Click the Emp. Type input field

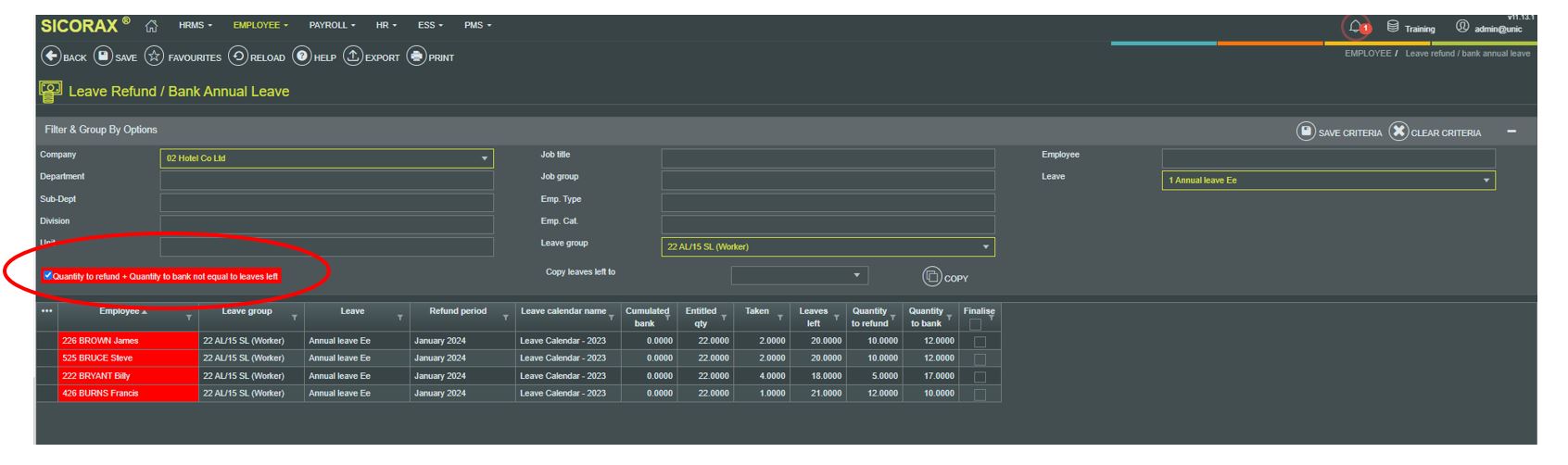(828, 203)
